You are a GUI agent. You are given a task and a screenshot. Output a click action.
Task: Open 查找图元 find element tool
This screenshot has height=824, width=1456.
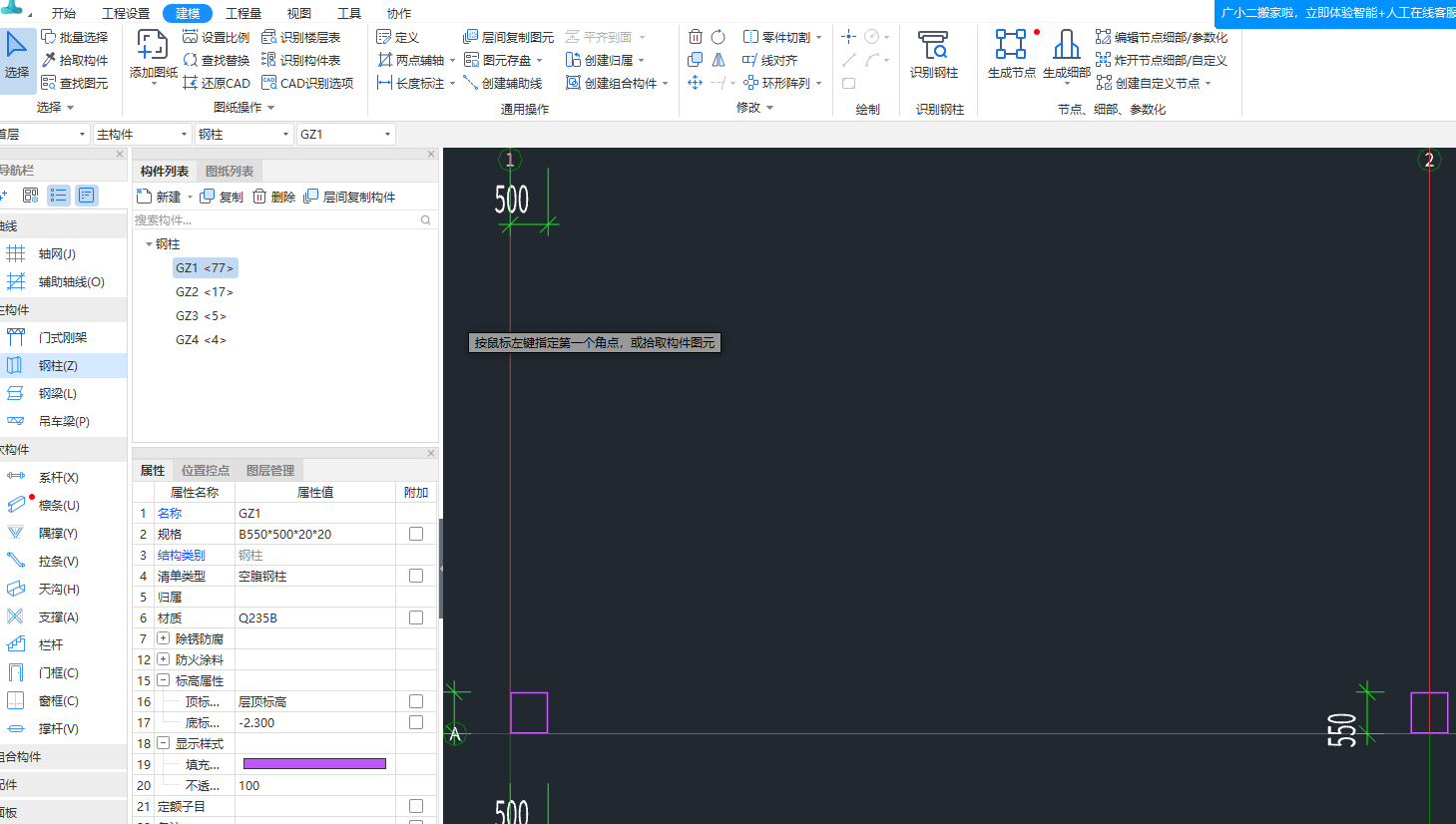point(75,83)
